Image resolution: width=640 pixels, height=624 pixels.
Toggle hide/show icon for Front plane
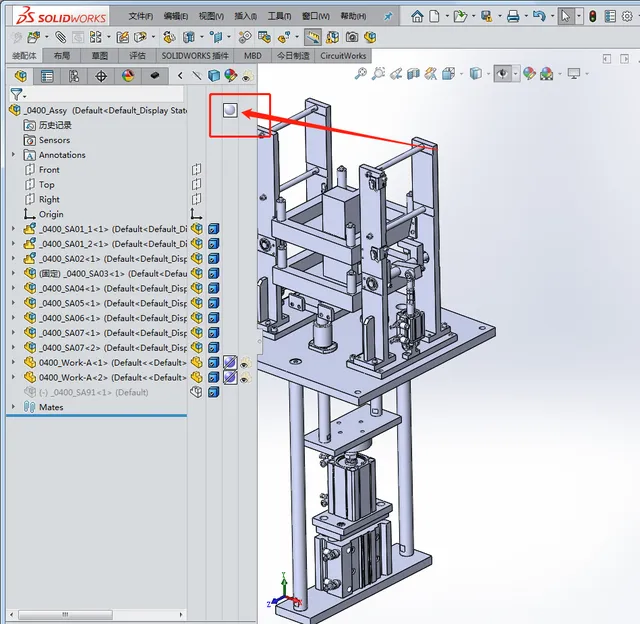pos(196,169)
